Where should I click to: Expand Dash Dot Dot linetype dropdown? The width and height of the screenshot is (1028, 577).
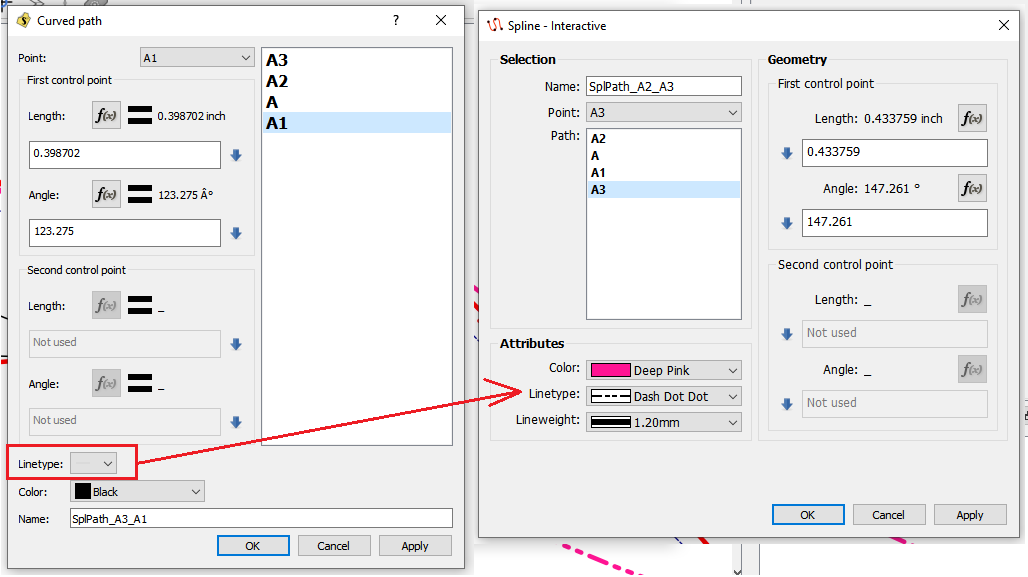pos(663,396)
